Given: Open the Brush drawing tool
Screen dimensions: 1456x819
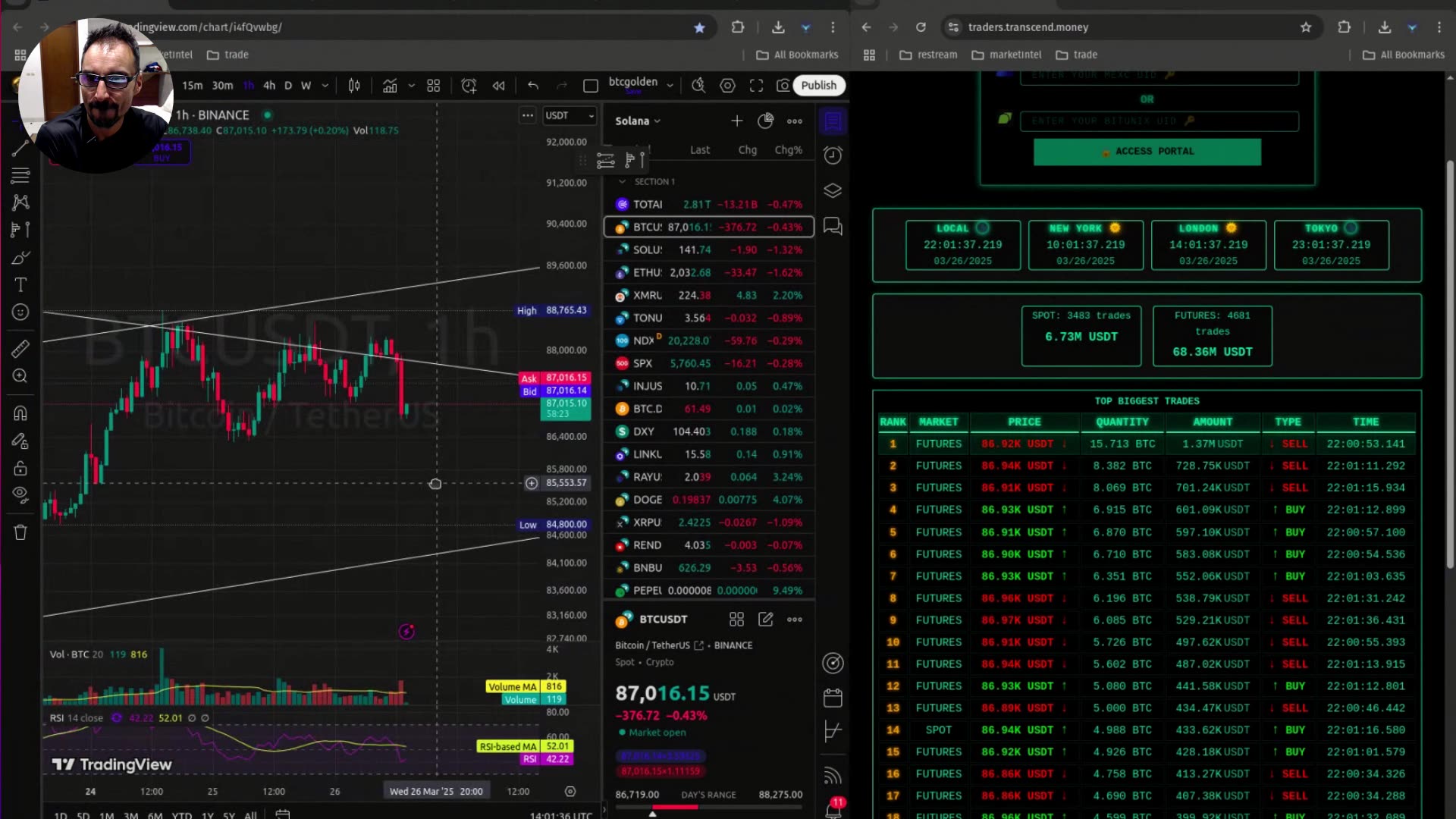Looking at the screenshot, I should pos(20,257).
